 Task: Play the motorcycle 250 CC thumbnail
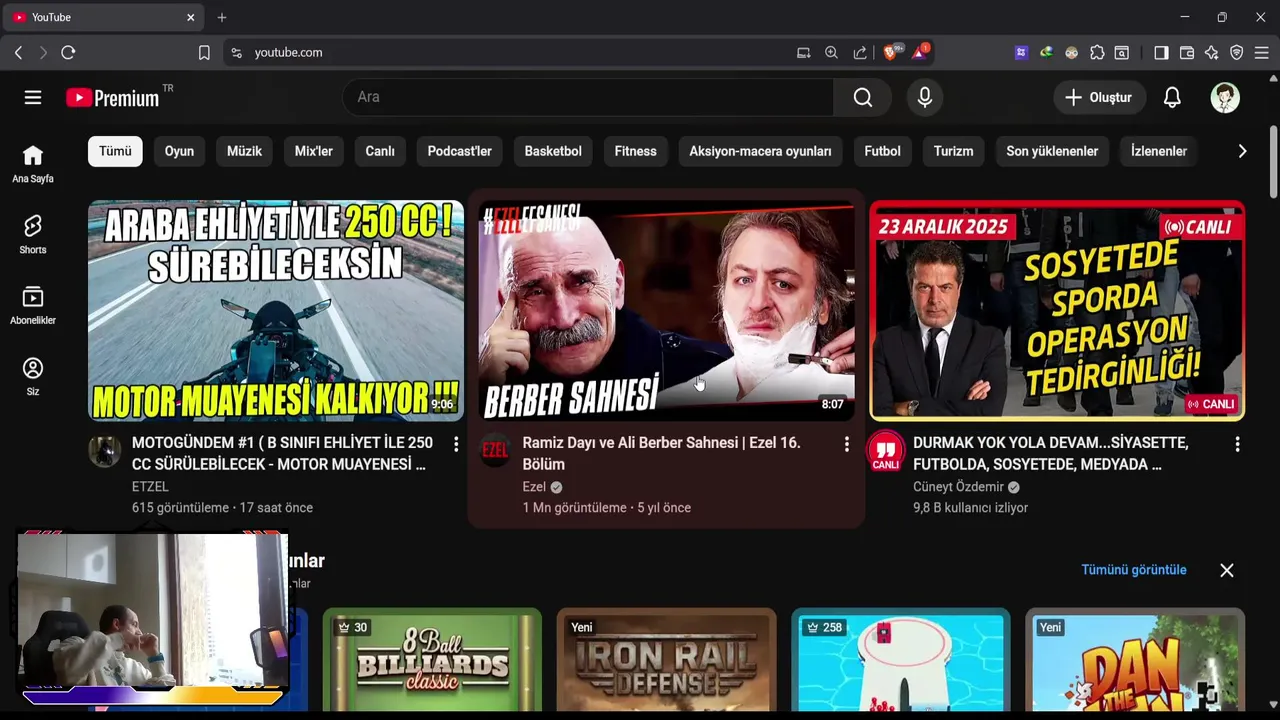point(276,310)
